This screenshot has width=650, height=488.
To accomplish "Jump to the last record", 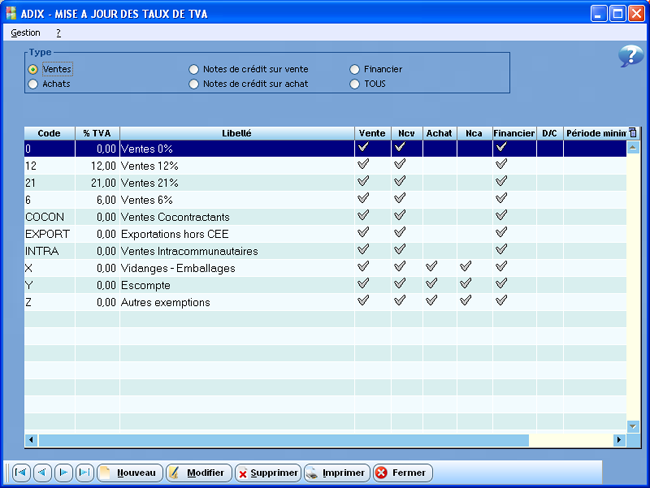I will 85,473.
